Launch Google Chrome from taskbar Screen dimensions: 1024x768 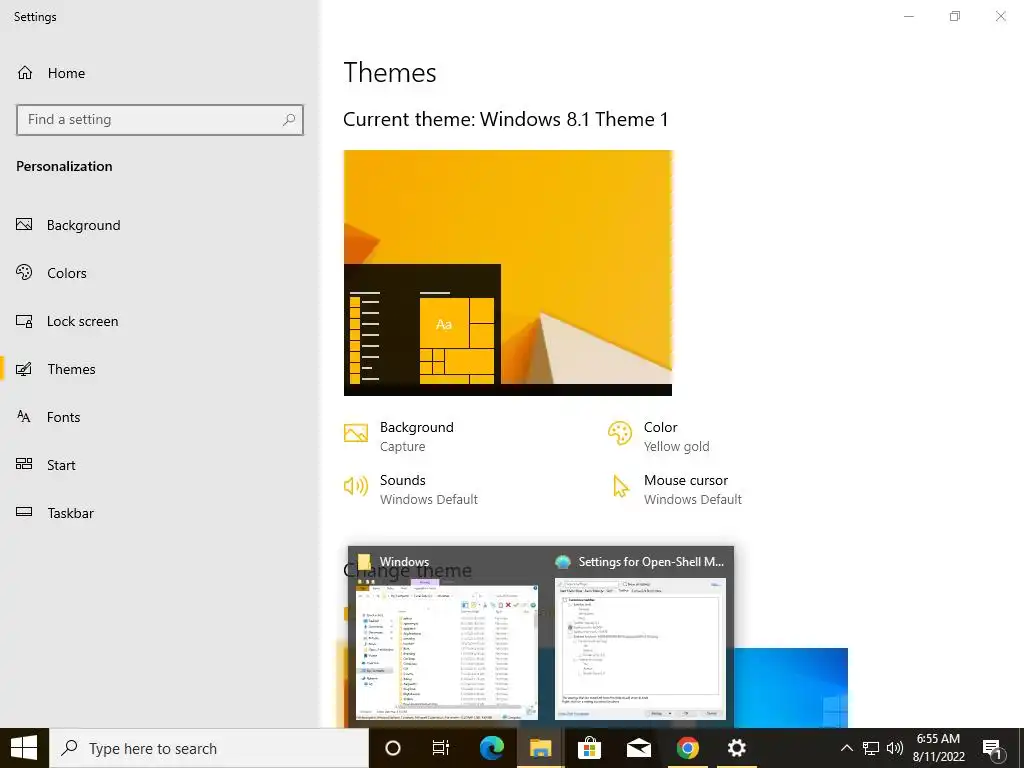pyautogui.click(x=687, y=748)
